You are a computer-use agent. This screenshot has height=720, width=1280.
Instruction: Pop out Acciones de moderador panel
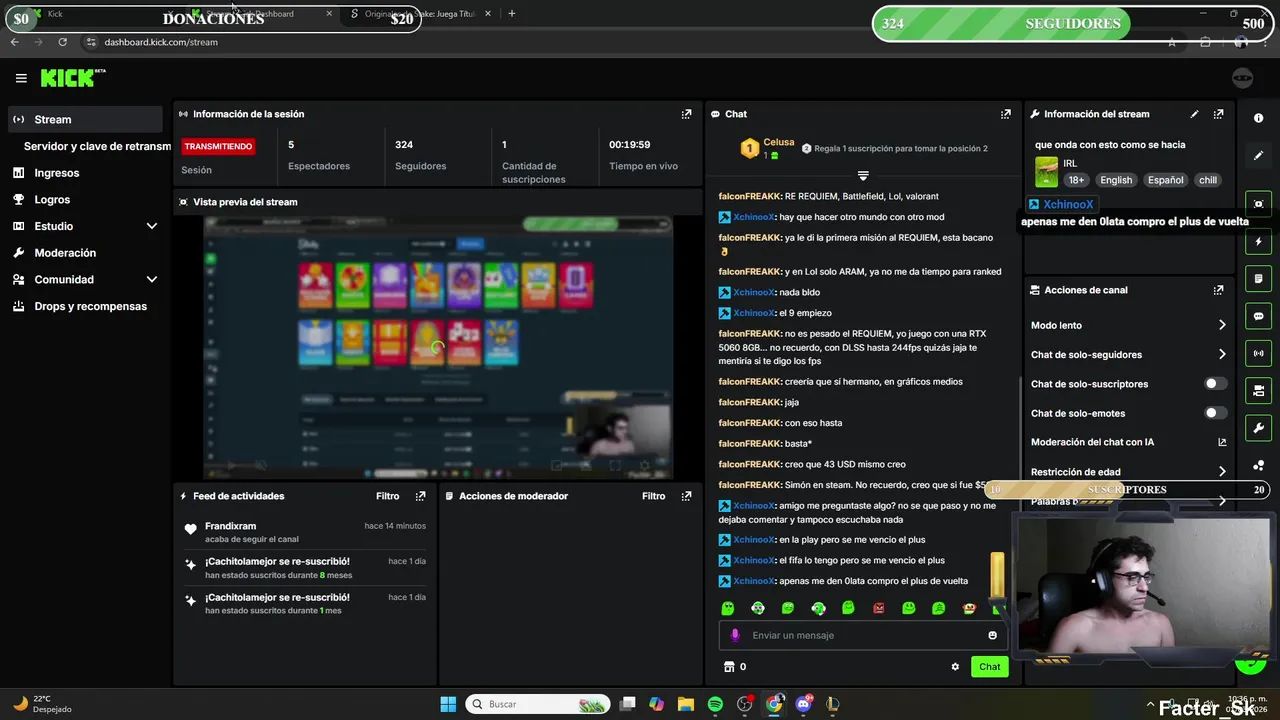click(686, 496)
